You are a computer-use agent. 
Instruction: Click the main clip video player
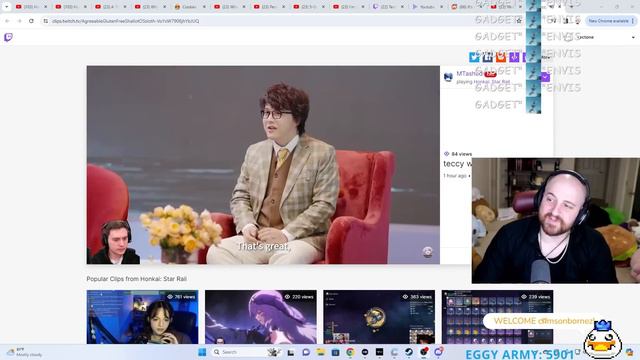coord(263,164)
